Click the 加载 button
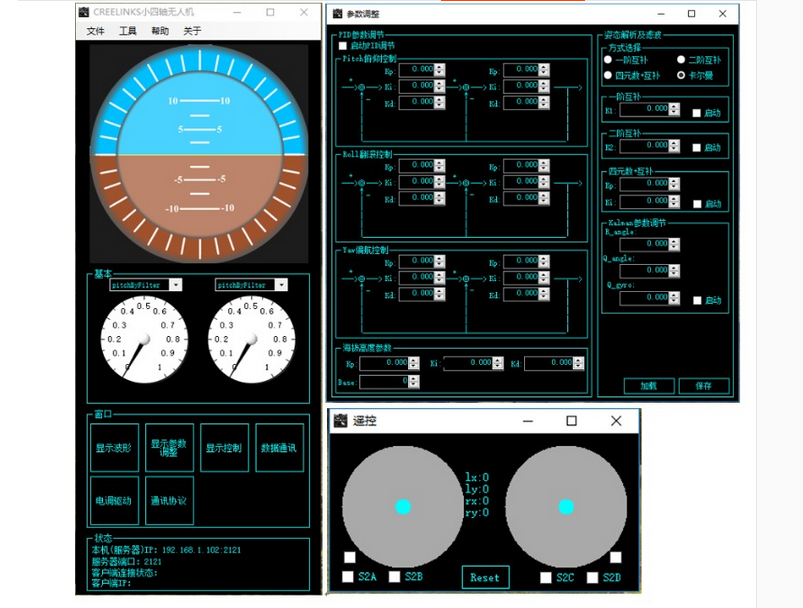This screenshot has width=803, height=608. (649, 386)
